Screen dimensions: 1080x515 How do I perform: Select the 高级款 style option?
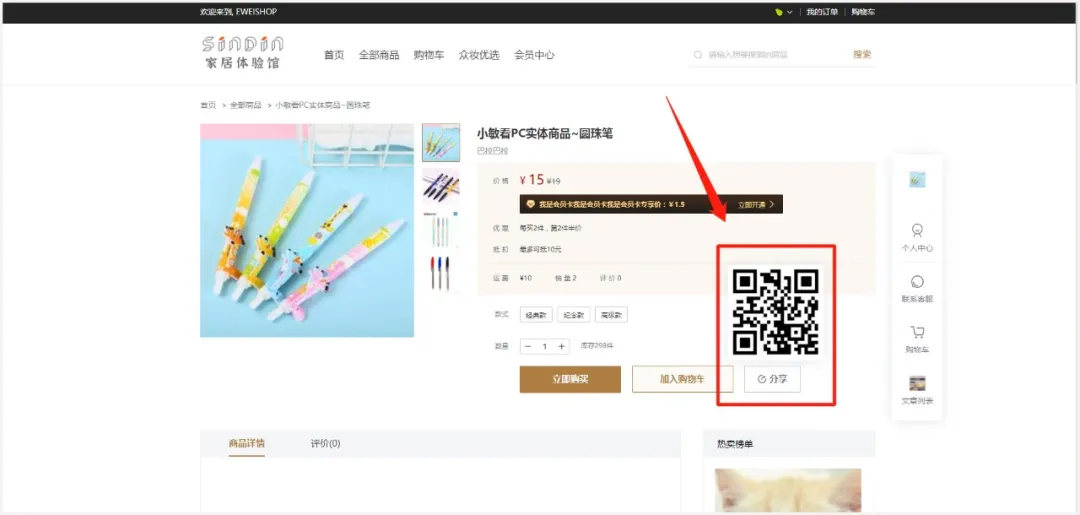point(611,315)
